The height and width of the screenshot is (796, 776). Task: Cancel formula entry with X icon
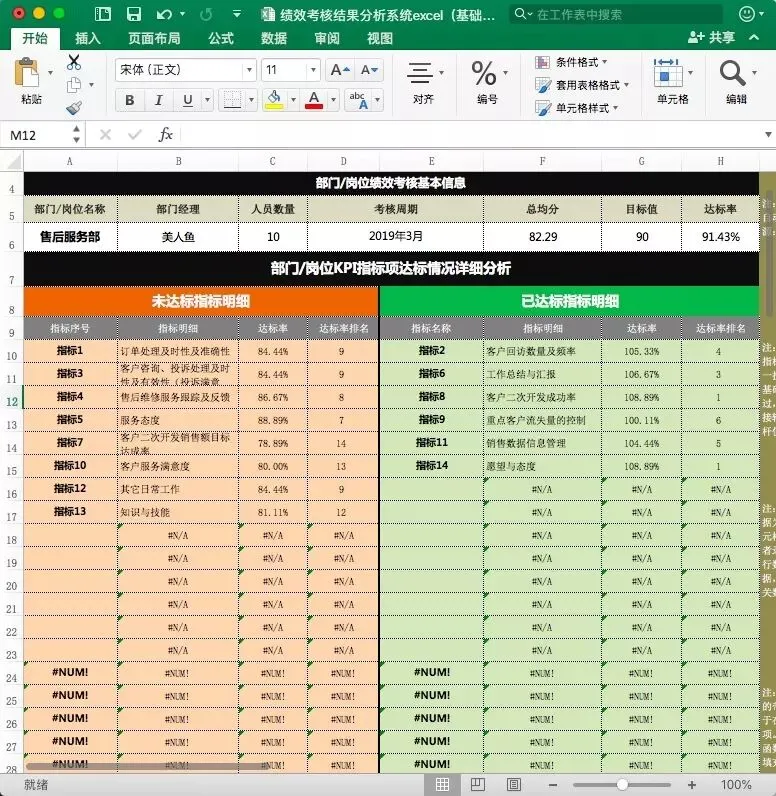point(105,135)
